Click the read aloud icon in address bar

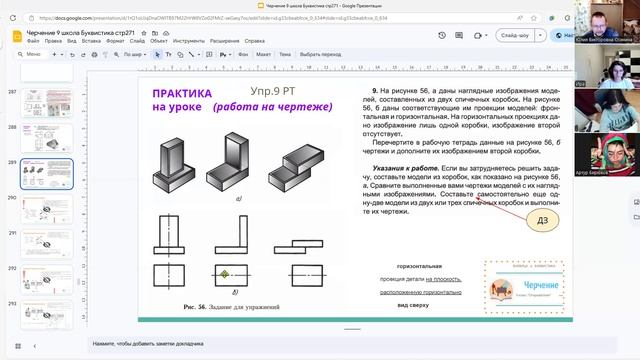(520, 18)
